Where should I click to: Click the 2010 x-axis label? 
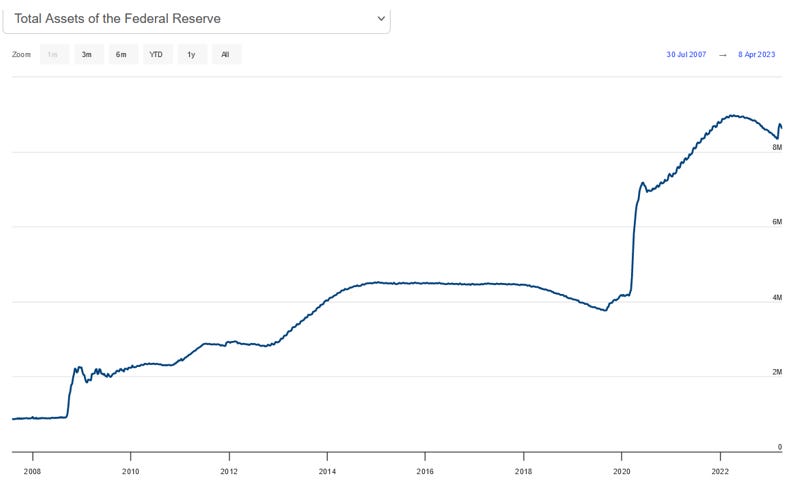[x=130, y=471]
